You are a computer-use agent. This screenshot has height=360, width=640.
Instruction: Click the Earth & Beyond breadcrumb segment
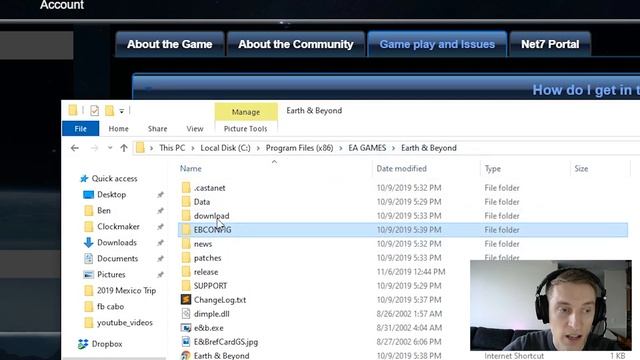coord(429,148)
